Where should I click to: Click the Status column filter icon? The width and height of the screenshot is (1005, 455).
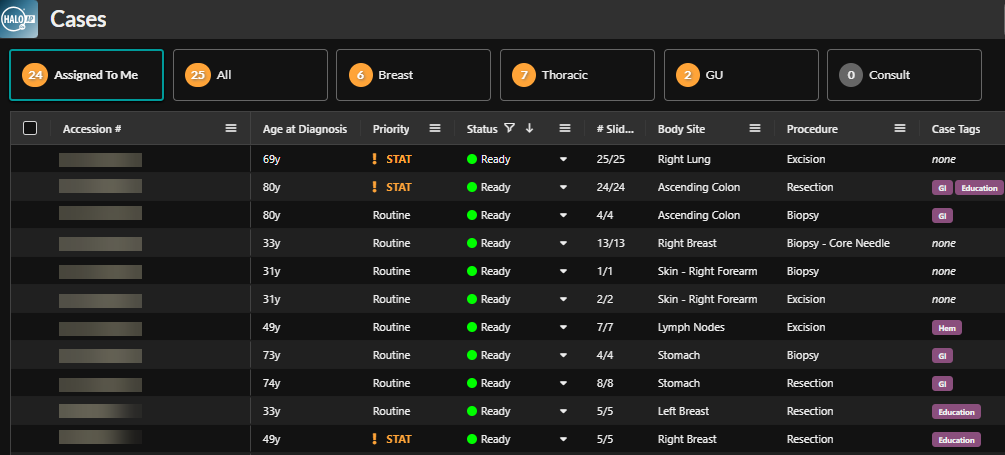[509, 128]
